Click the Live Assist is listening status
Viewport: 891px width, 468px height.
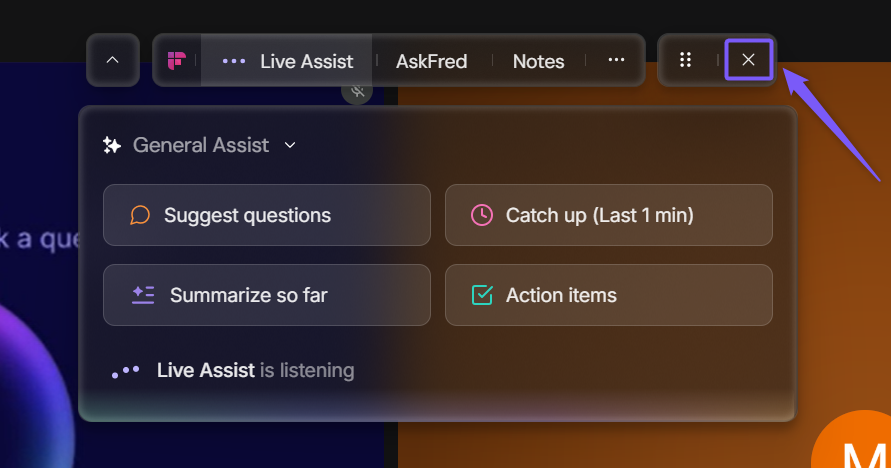[255, 370]
